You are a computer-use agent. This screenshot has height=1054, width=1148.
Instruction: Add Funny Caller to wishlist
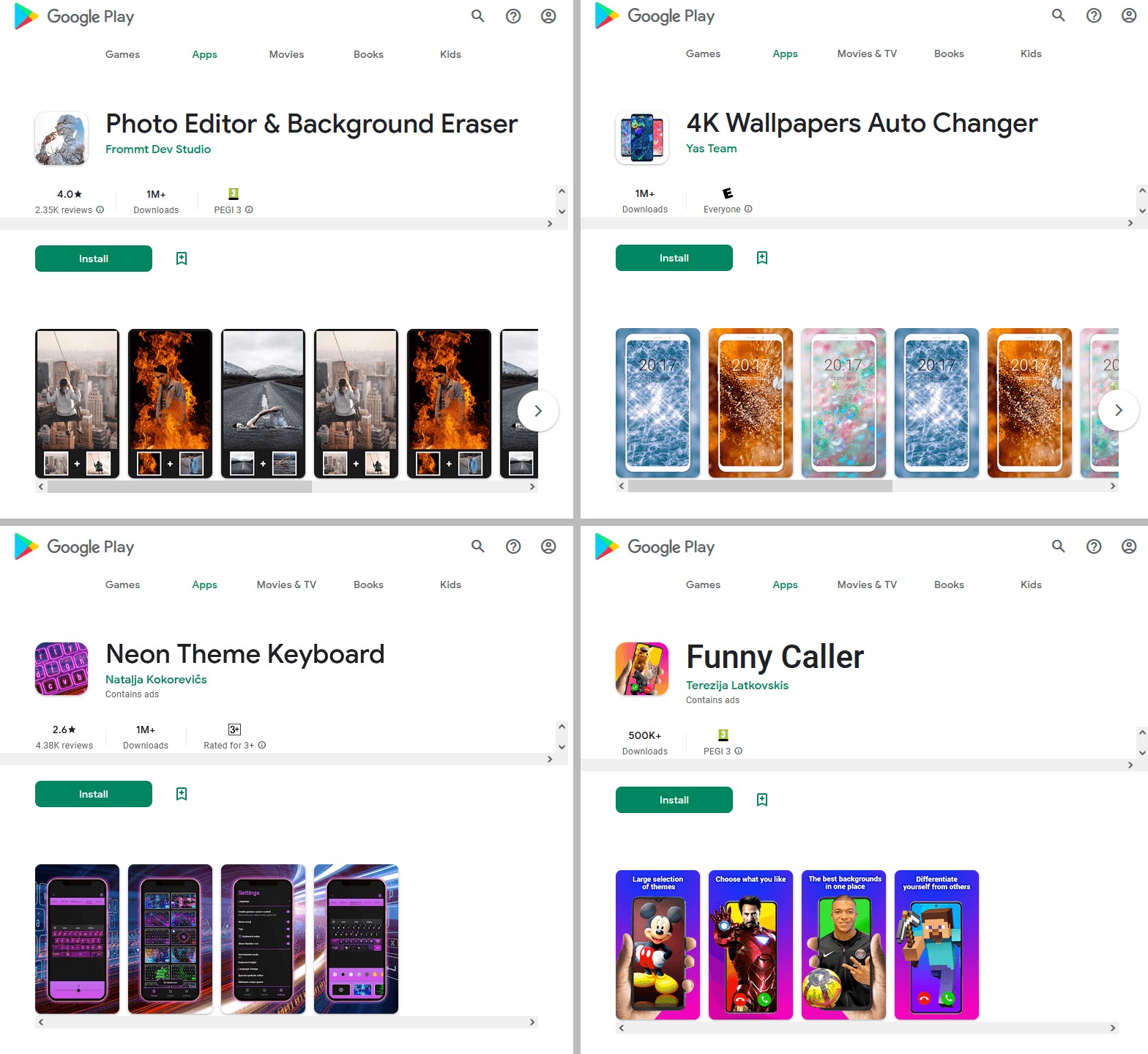pyautogui.click(x=762, y=800)
